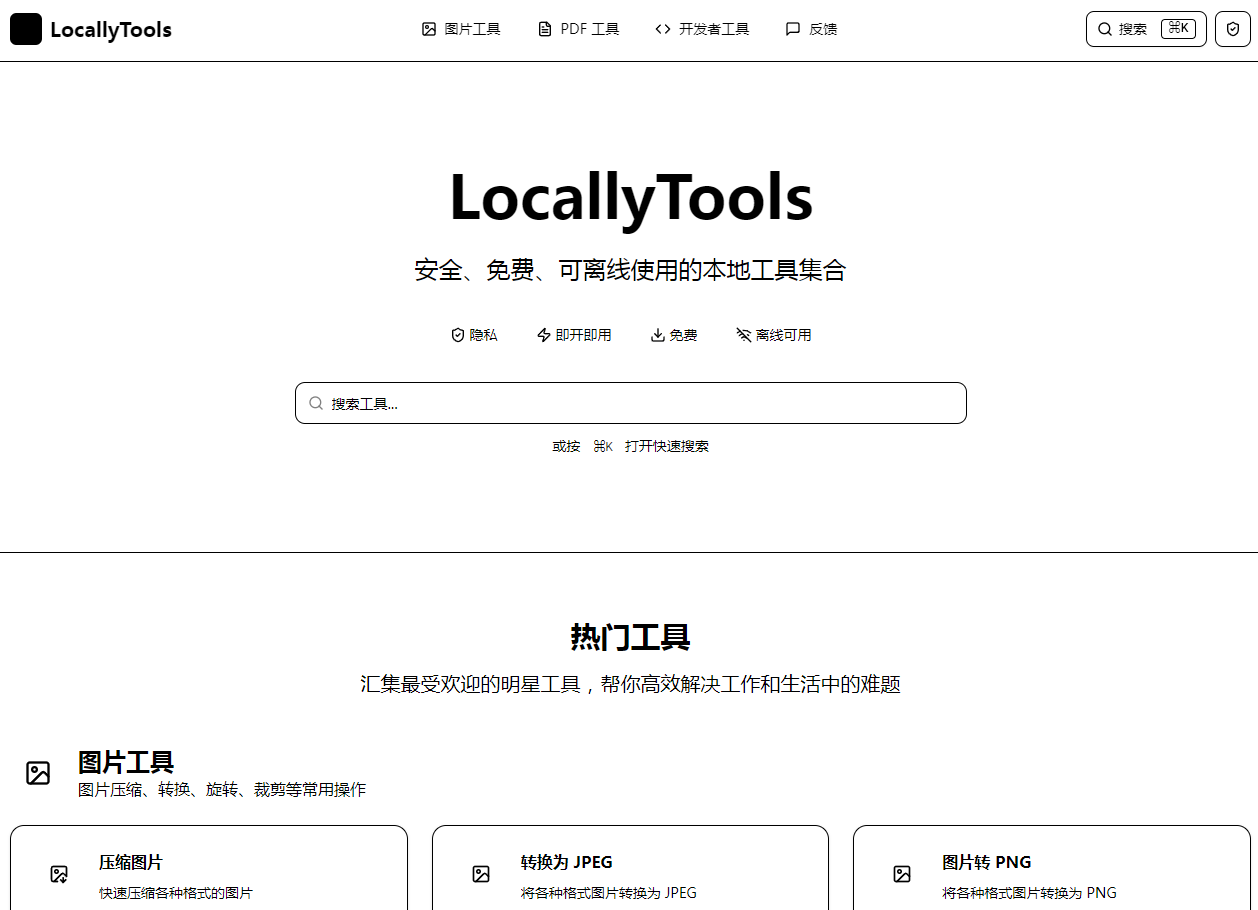
Task: Open the PDF 工具 navigation menu
Action: click(x=579, y=29)
